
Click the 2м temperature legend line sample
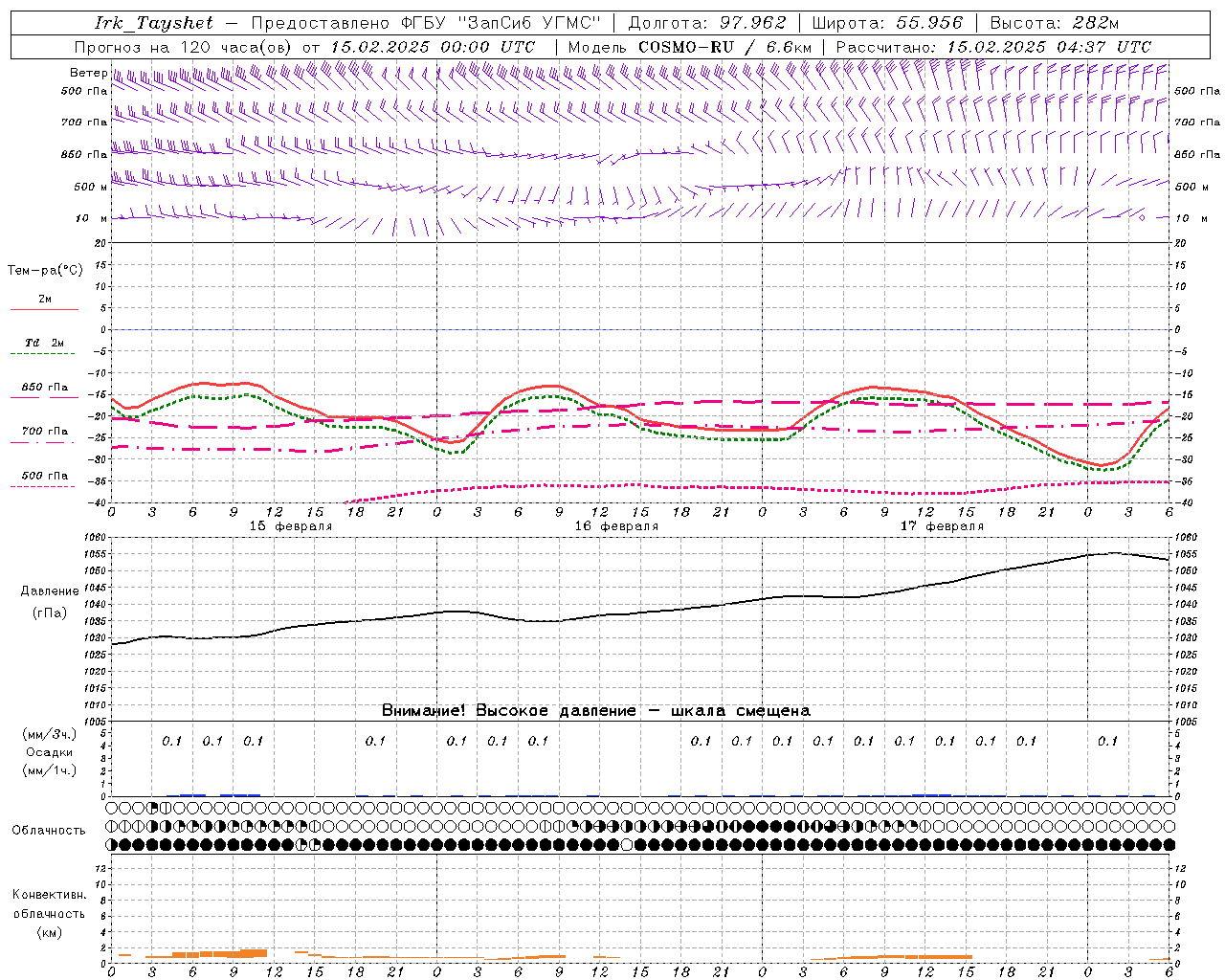[x=44, y=309]
